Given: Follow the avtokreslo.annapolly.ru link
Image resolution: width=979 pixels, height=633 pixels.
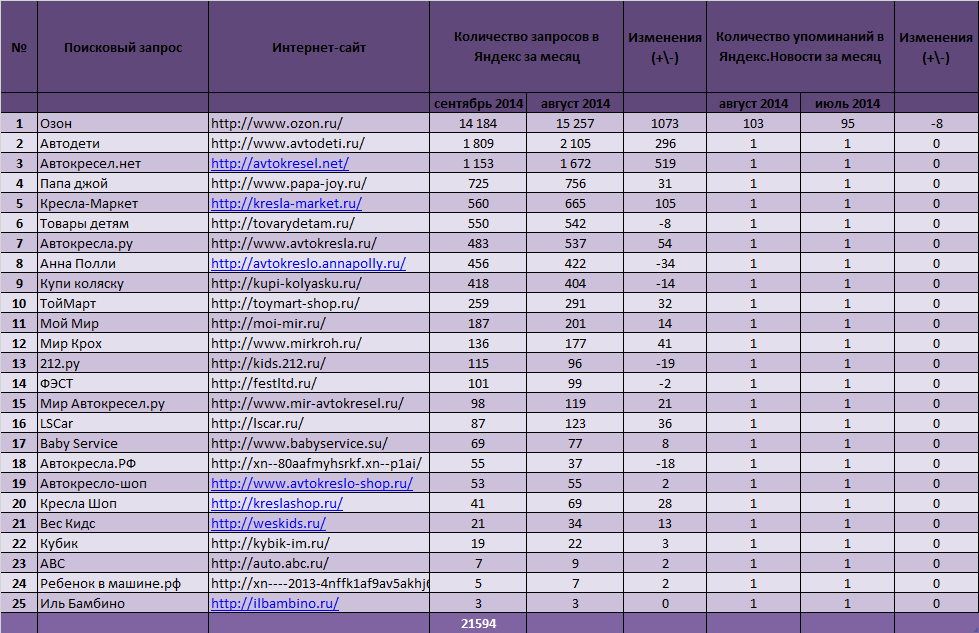Looking at the screenshot, I should 308,263.
